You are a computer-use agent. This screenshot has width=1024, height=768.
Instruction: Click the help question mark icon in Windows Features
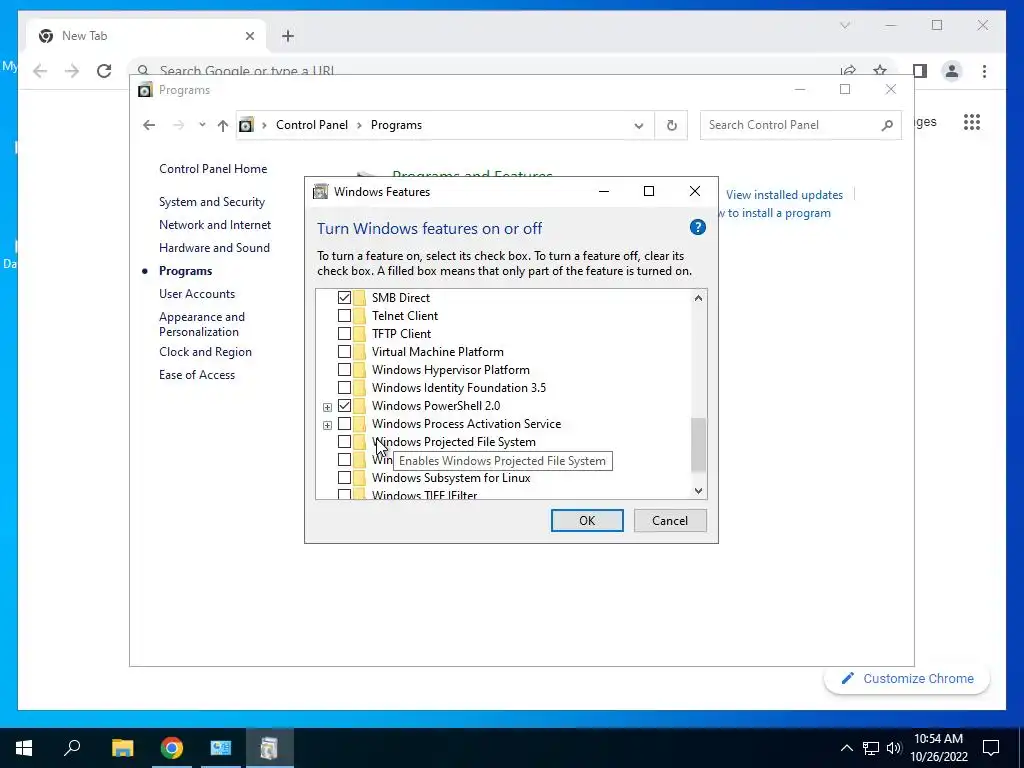pos(697,227)
